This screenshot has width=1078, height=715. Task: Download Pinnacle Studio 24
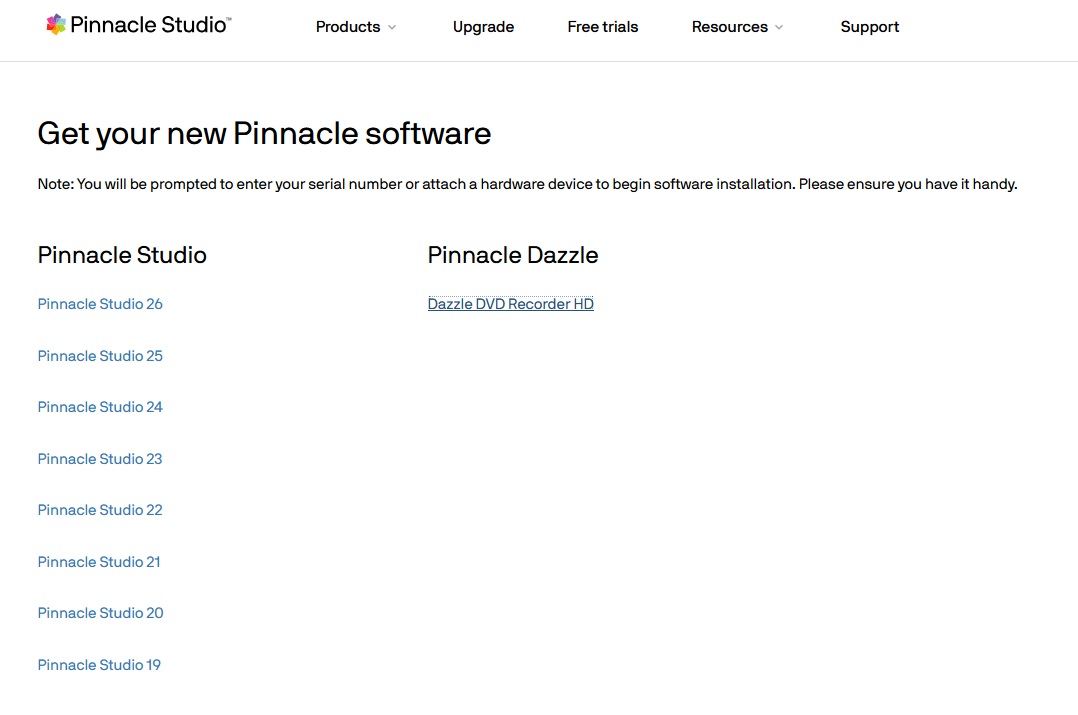(100, 407)
